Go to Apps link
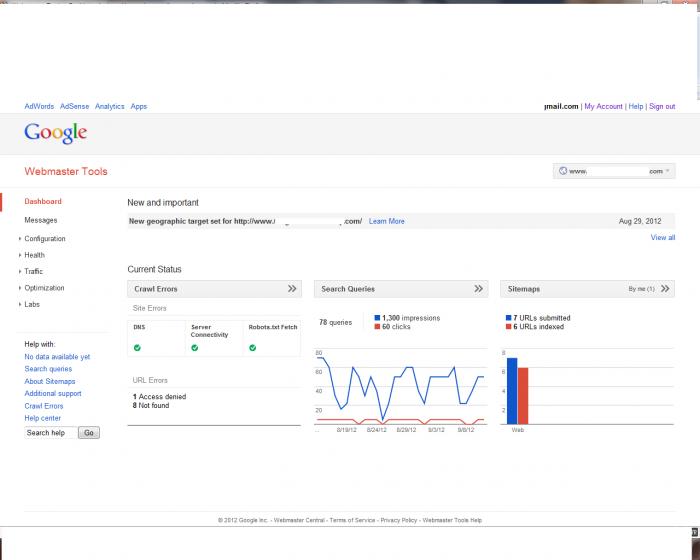This screenshot has width=700, height=560. (139, 106)
